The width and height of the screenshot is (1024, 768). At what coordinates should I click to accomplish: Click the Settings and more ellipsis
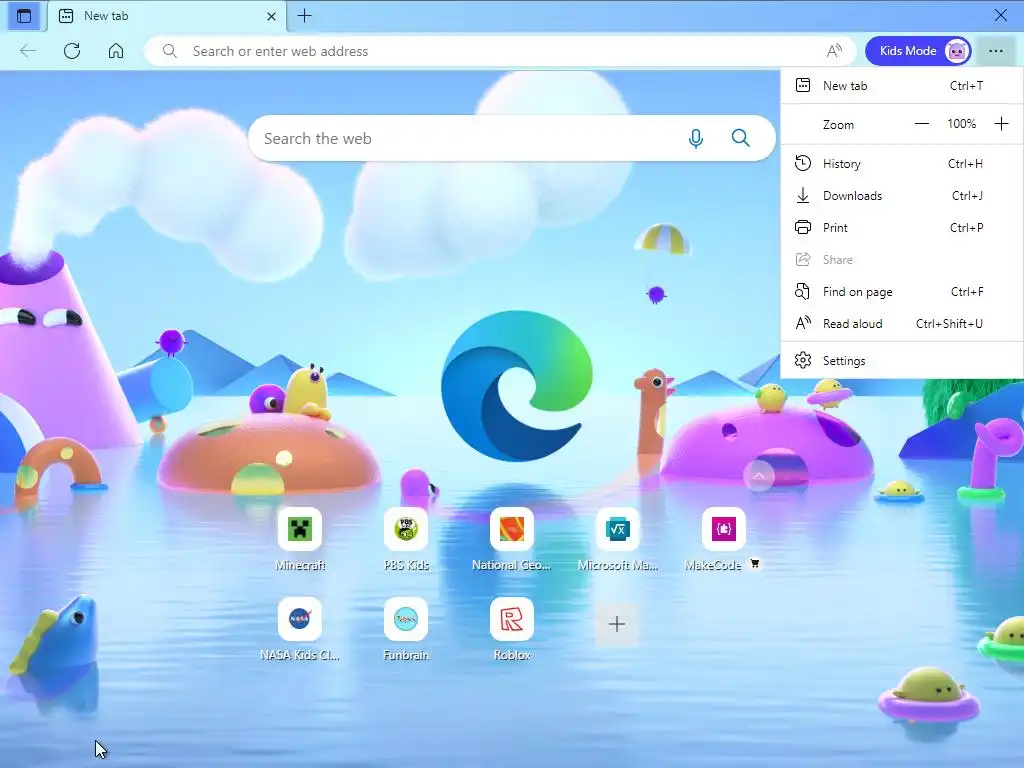(995, 51)
